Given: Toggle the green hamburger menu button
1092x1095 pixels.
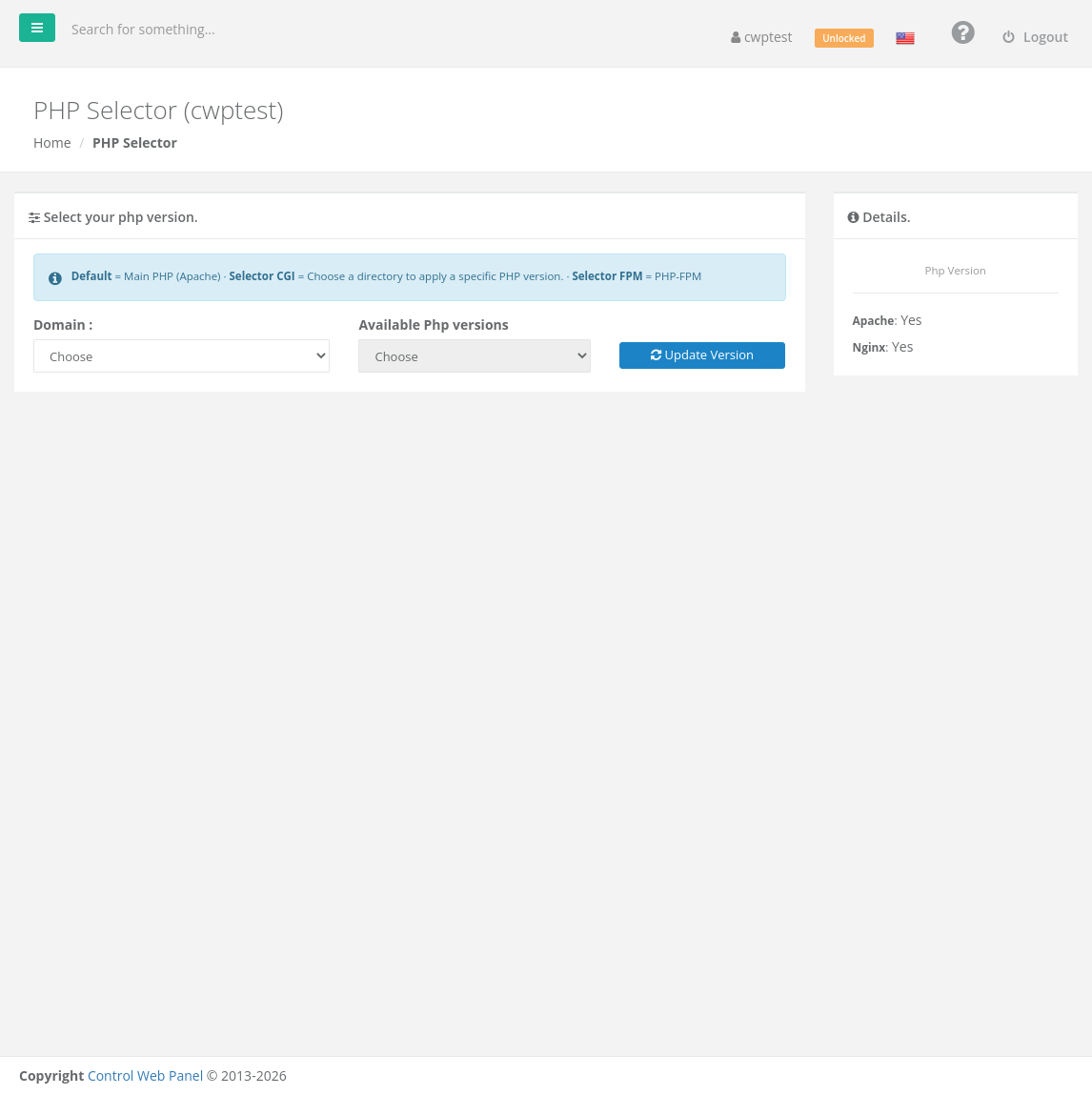Looking at the screenshot, I should point(37,28).
